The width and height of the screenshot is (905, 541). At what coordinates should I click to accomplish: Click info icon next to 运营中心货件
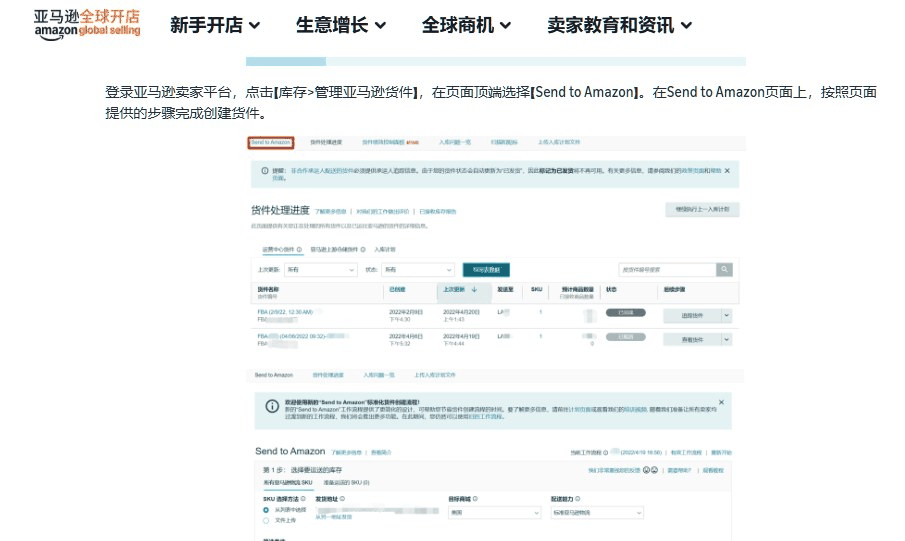pos(299,249)
